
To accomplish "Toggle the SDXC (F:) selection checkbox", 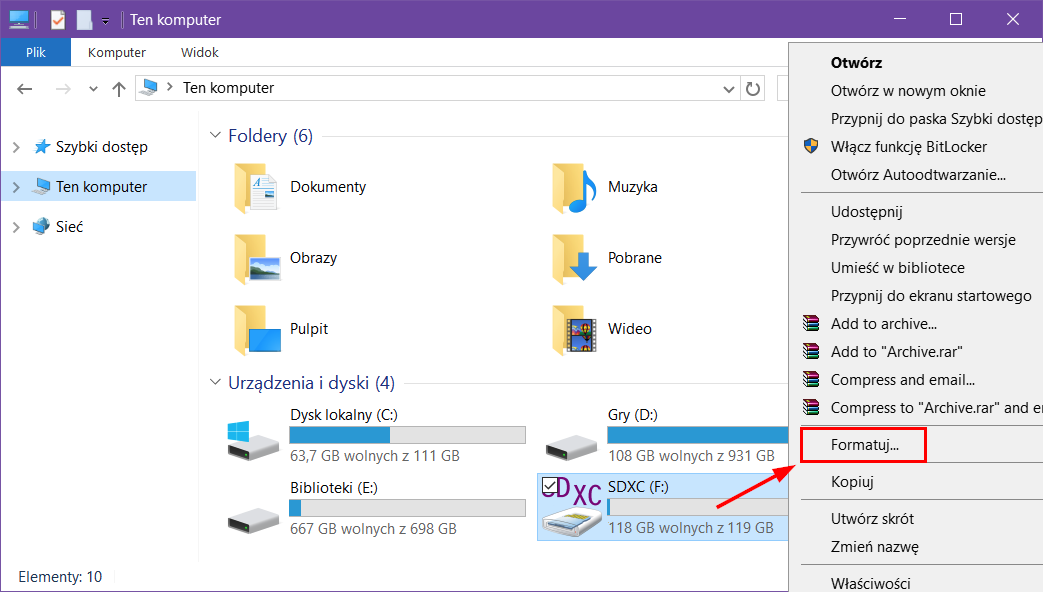I will click(549, 486).
